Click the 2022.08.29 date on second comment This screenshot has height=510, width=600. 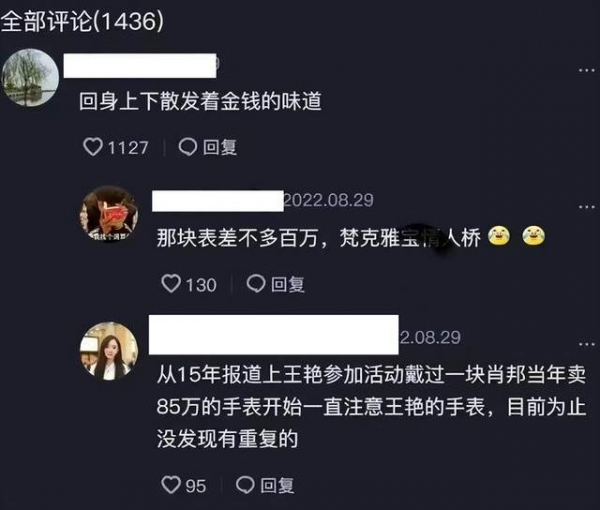point(328,200)
